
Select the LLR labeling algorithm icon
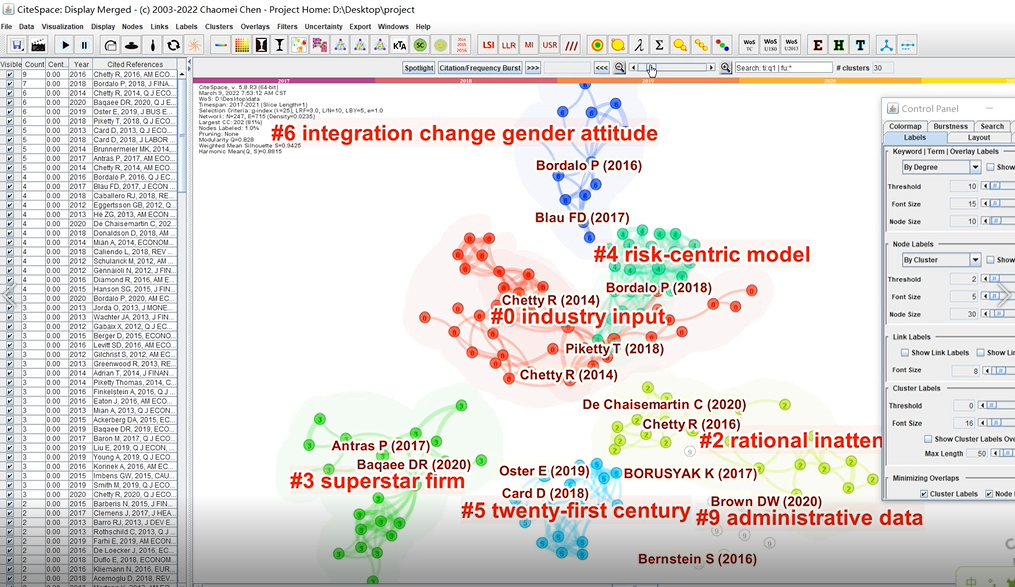click(x=509, y=45)
